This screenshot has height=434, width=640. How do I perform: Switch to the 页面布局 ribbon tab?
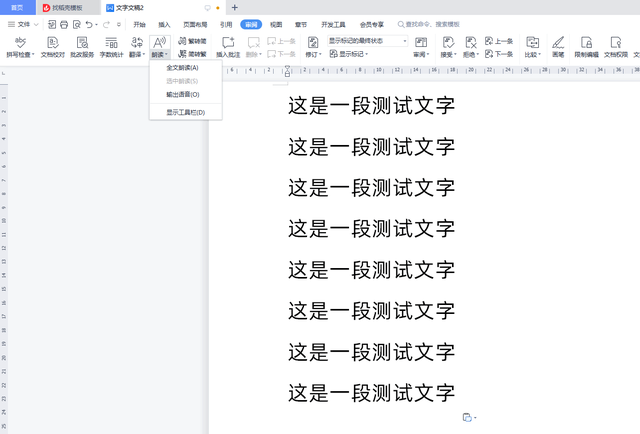tap(195, 24)
